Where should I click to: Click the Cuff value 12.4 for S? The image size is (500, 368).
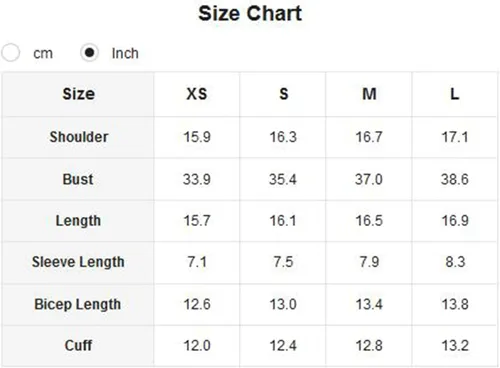283,345
